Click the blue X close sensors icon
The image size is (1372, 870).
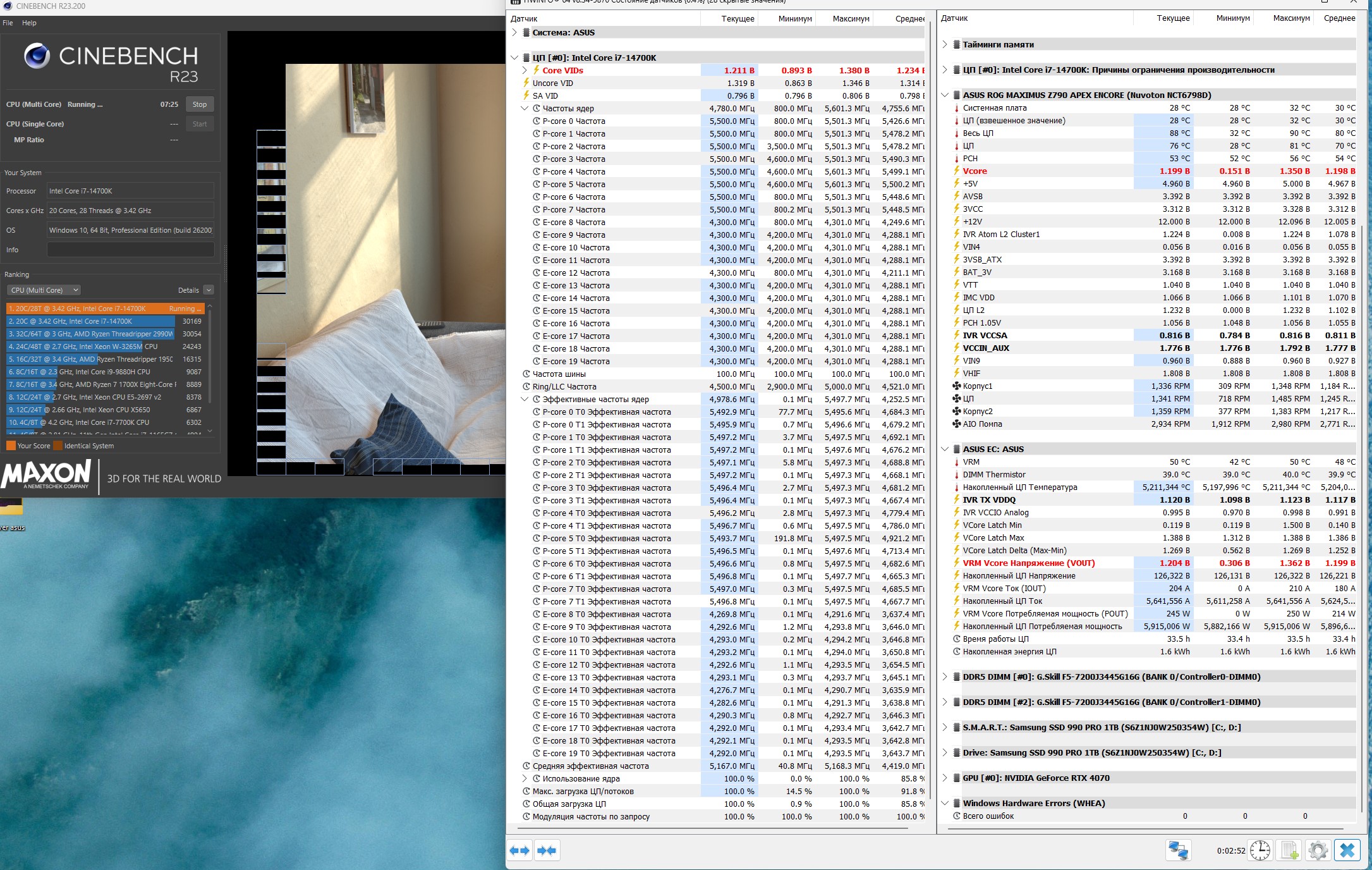(x=1347, y=850)
